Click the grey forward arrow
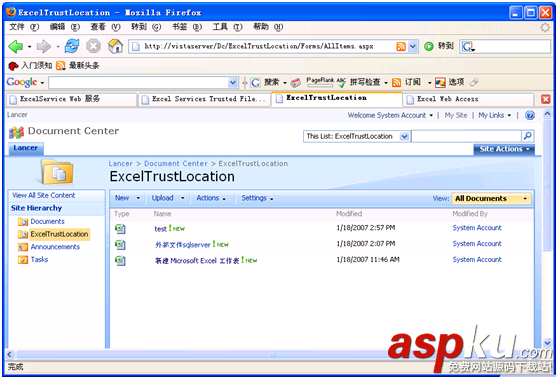Screen dimensions: 558x379 (x=44, y=46)
